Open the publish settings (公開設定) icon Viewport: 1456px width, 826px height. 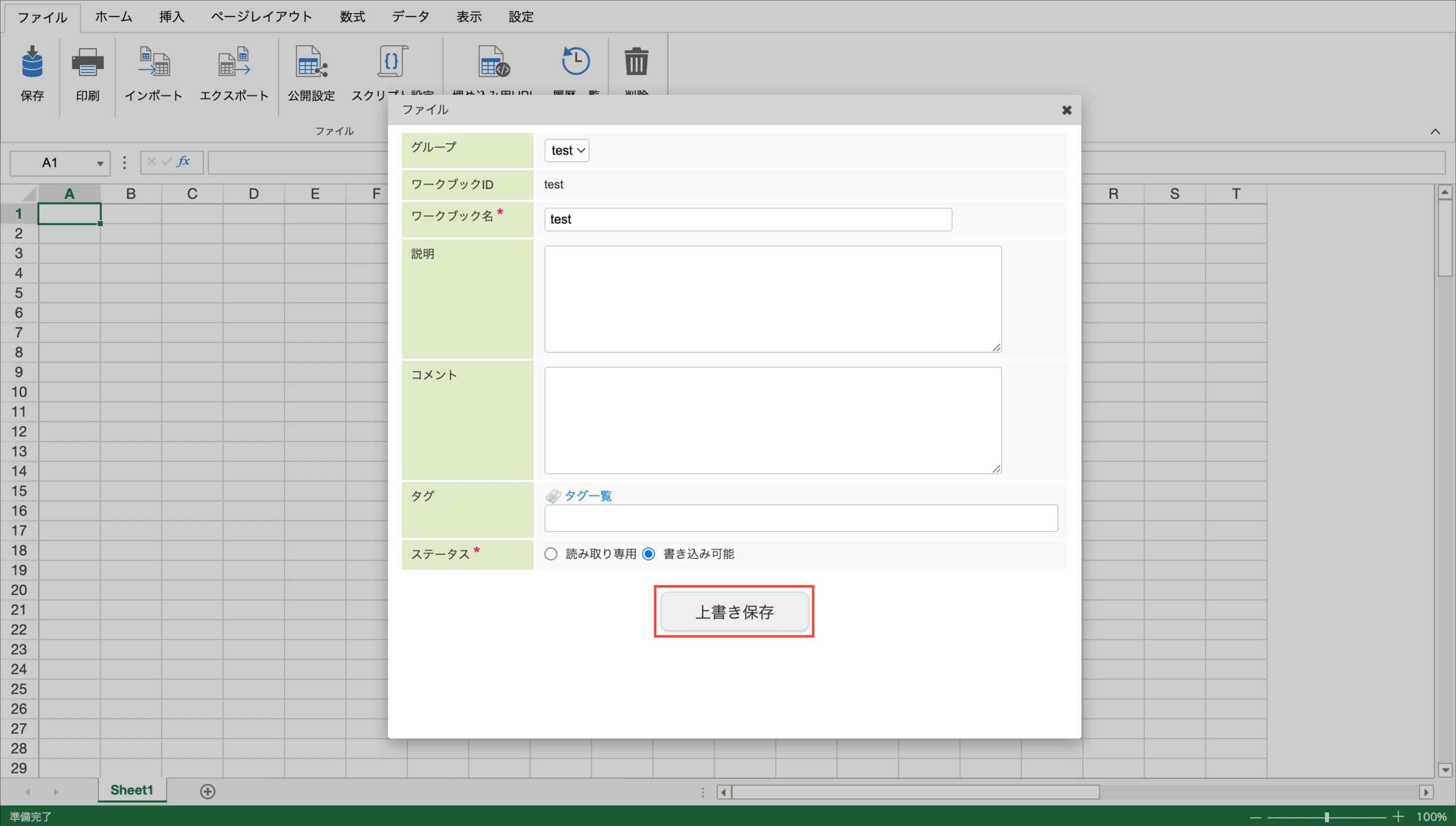pos(311,62)
